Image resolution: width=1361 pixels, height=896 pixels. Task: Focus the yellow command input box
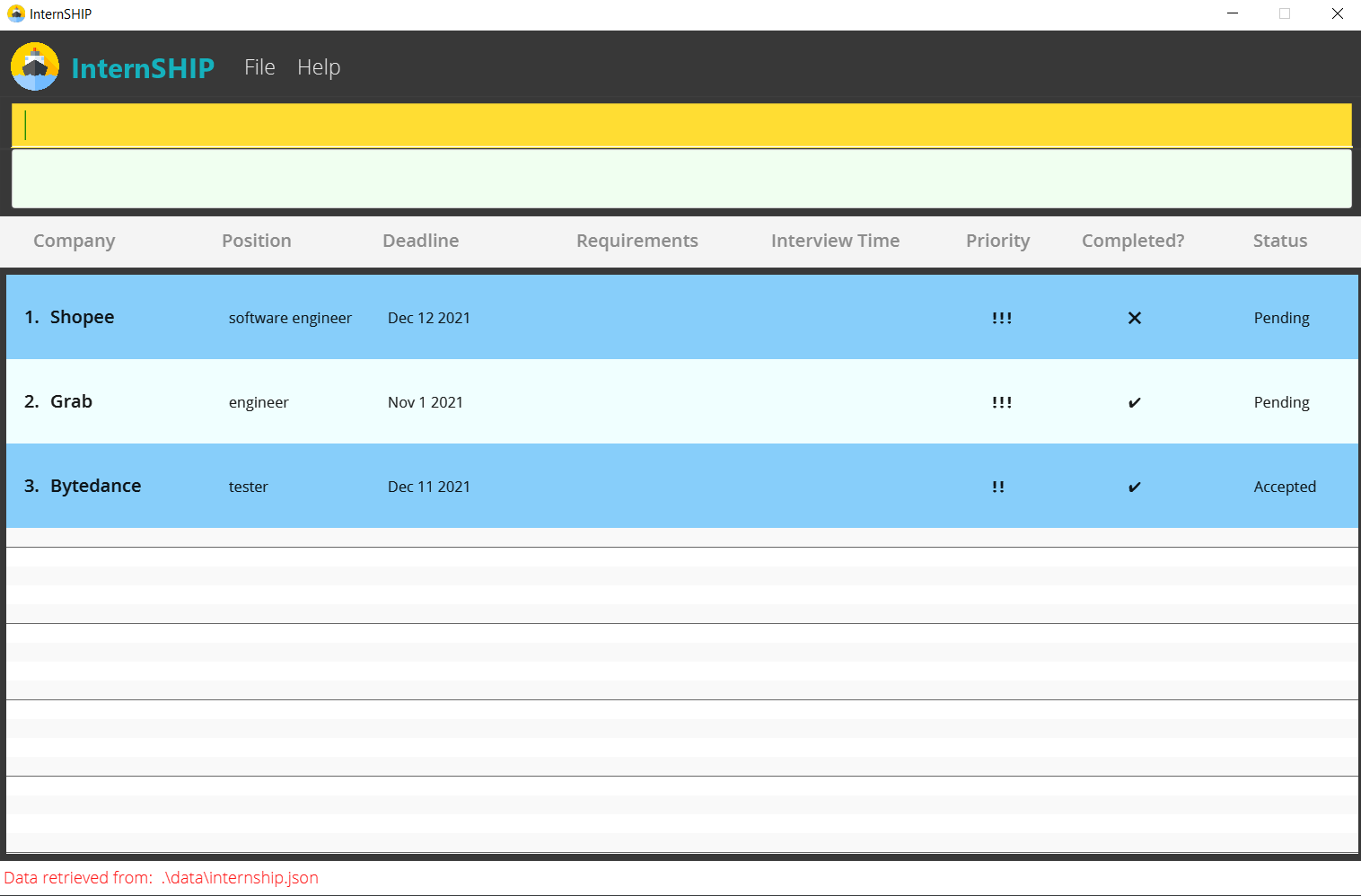pyautogui.click(x=681, y=126)
